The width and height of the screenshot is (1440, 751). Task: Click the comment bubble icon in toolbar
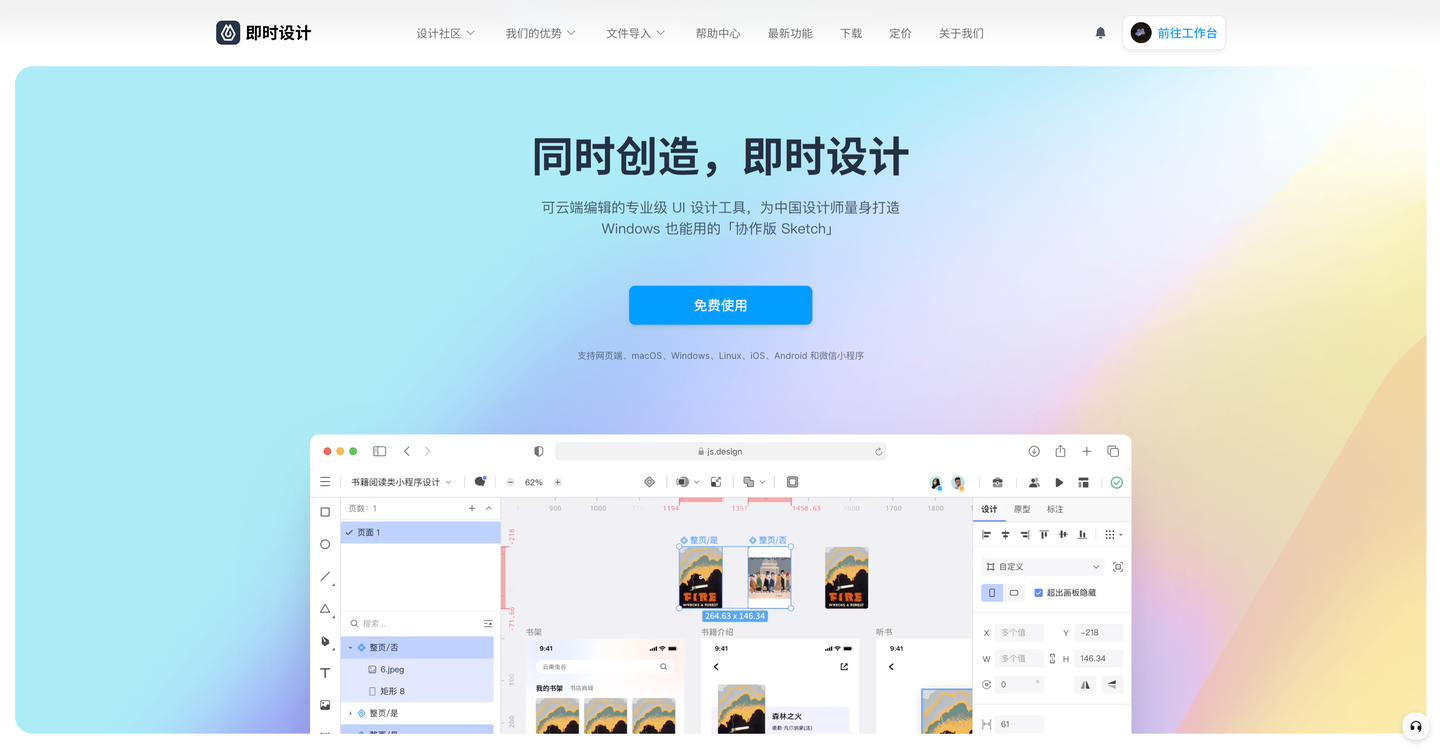point(480,482)
